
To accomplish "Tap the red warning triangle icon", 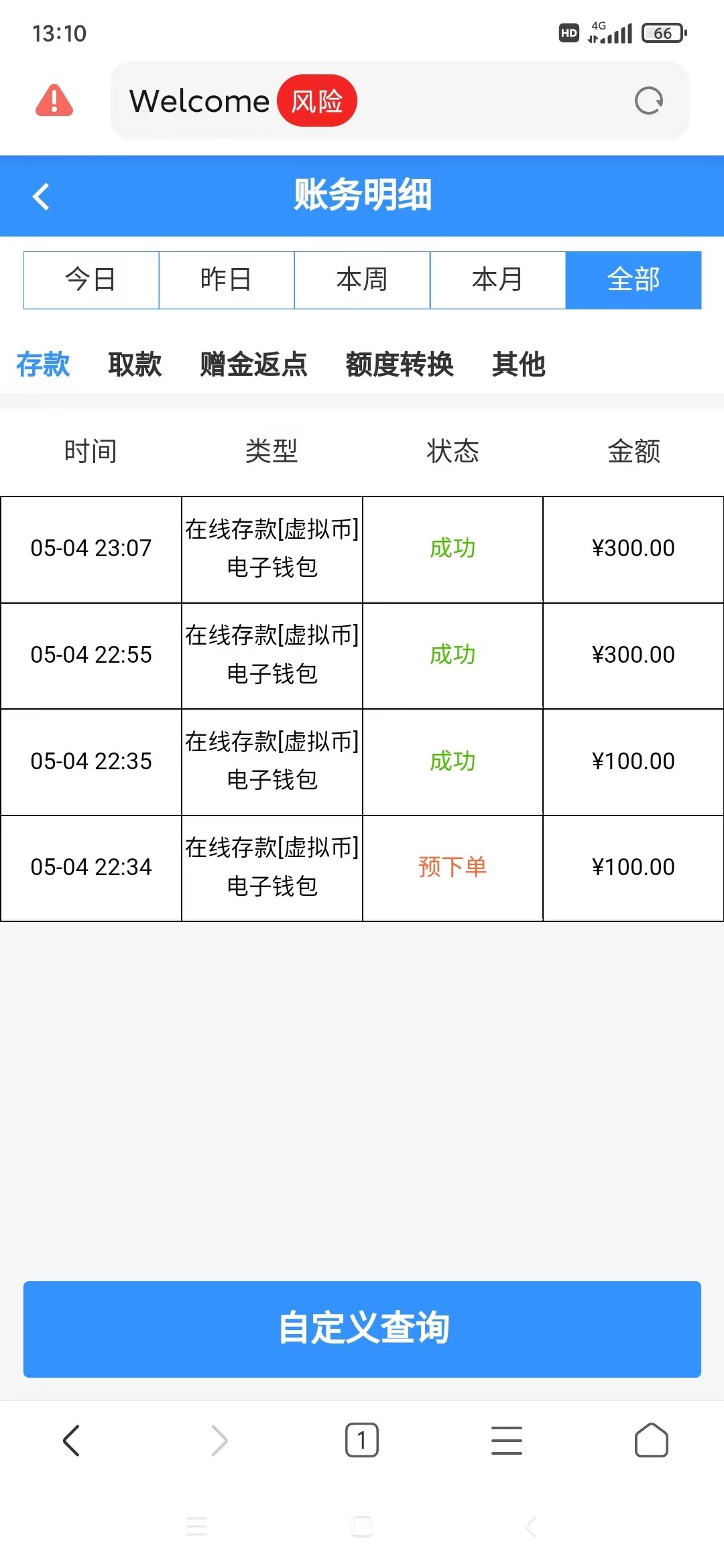I will click(x=54, y=101).
